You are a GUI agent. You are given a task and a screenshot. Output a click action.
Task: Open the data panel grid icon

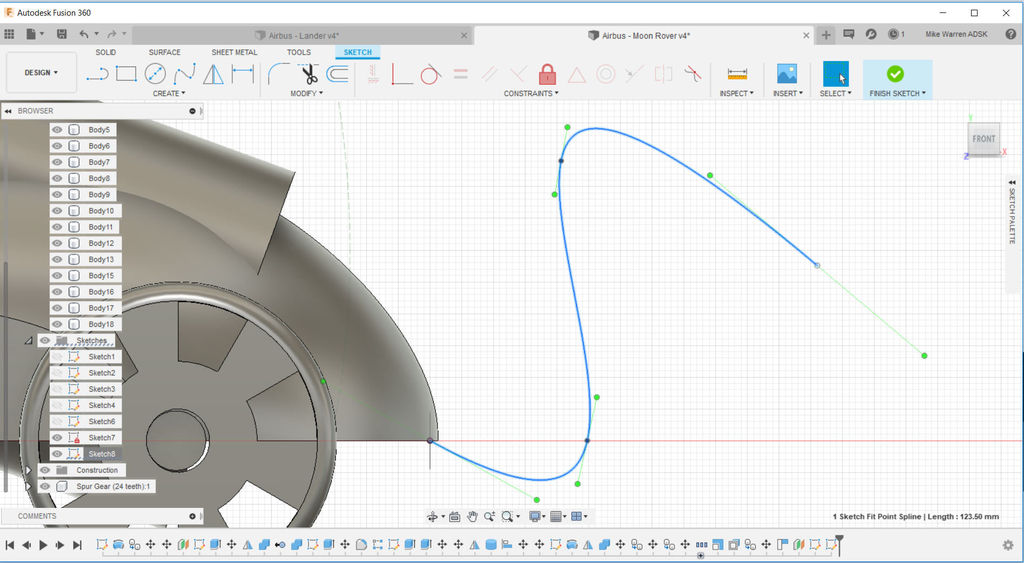pos(9,34)
